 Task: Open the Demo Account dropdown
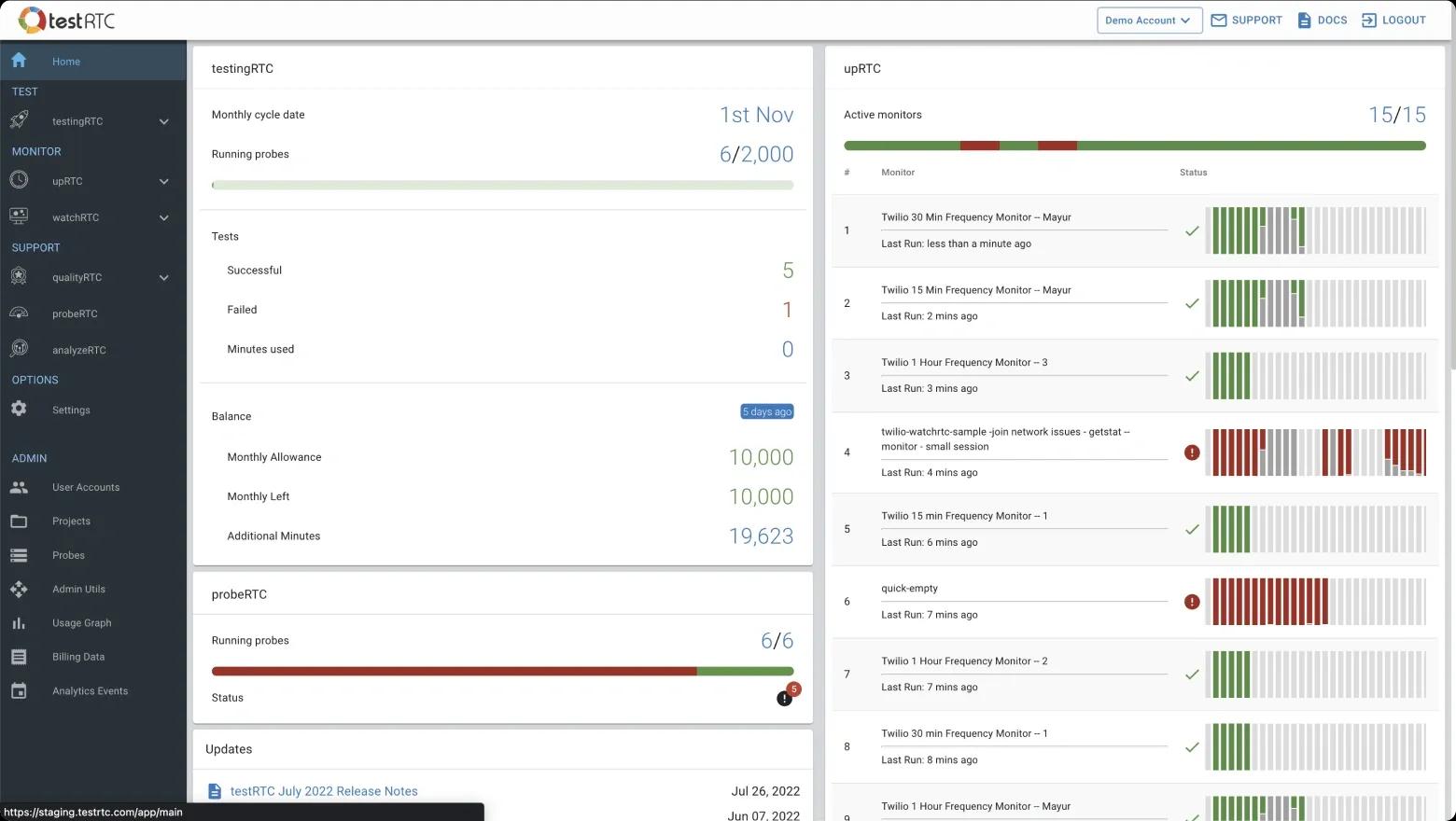point(1149,21)
